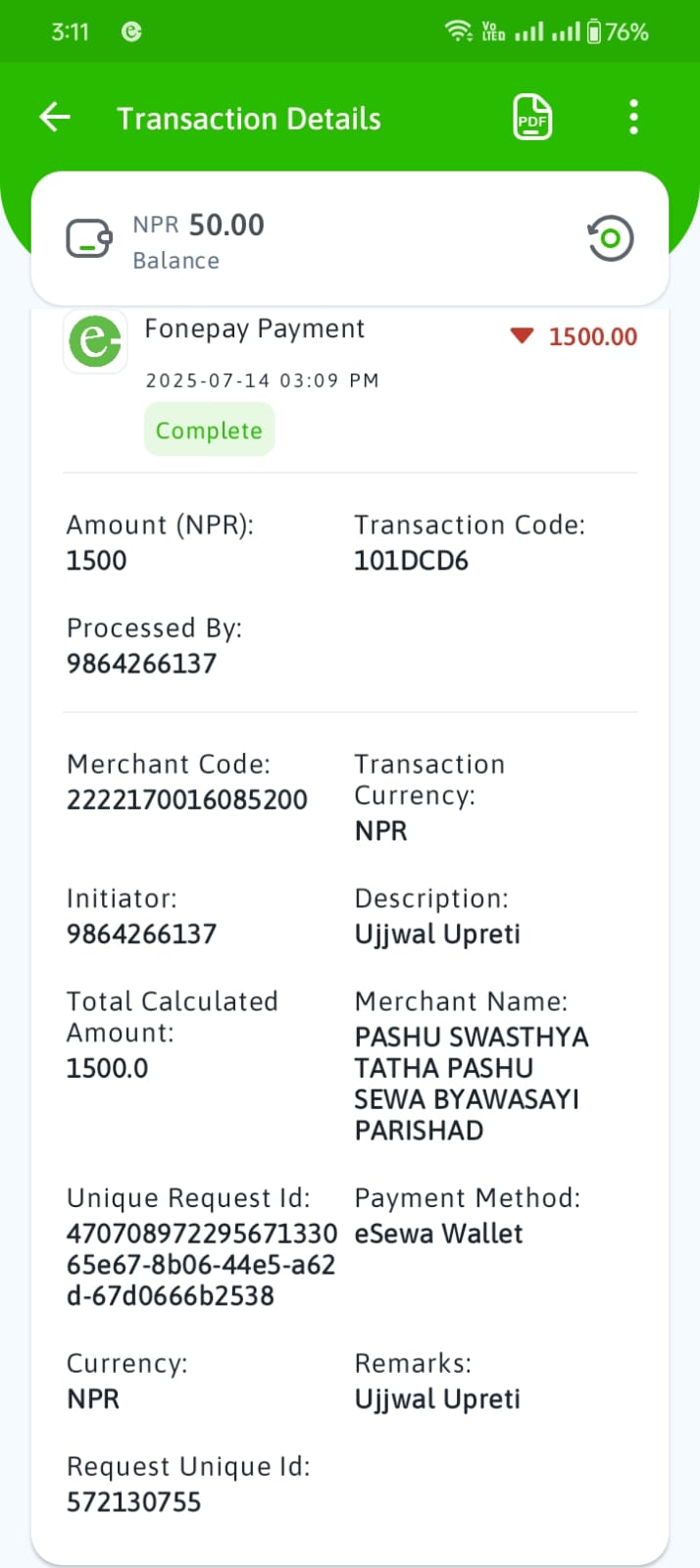
Task: Tap the red down-triangle debit indicator
Action: (522, 336)
